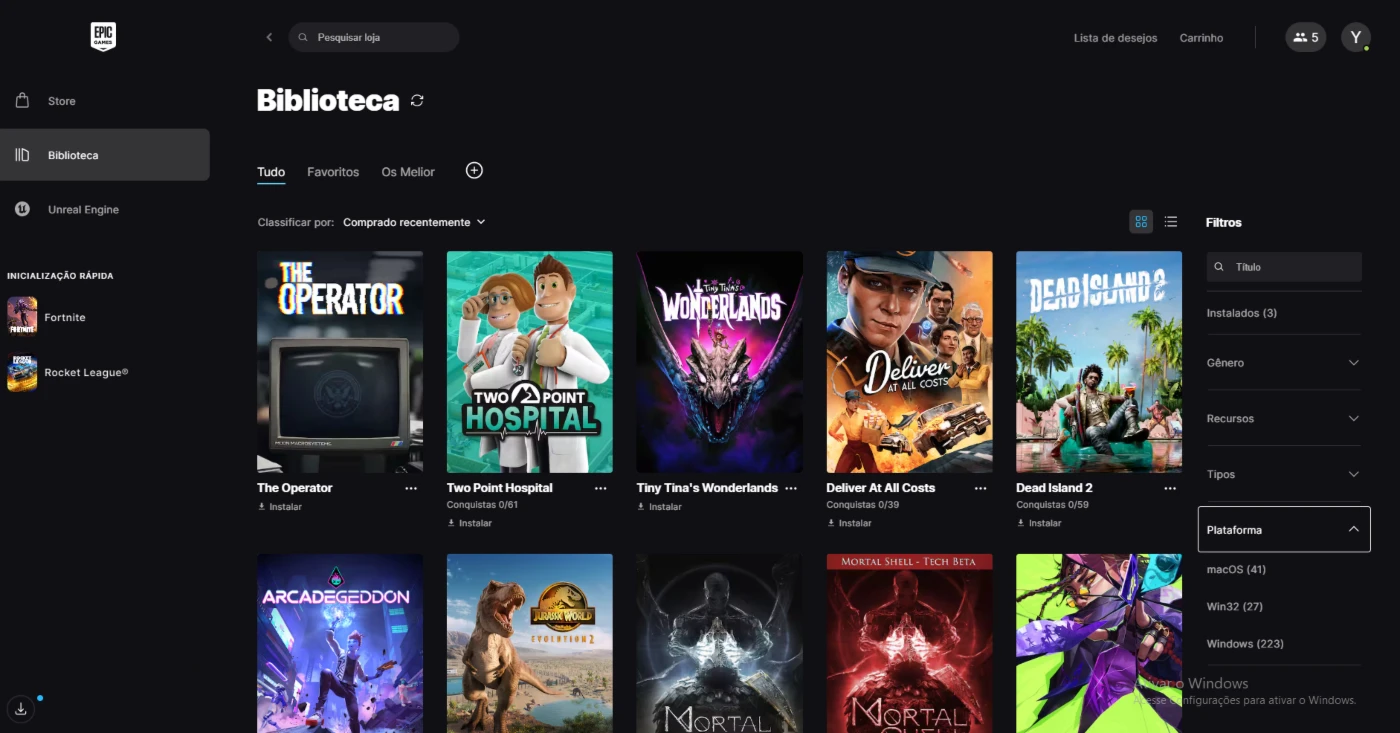Open the Arcadegeddon cover
Viewport: 1400px width, 733px height.
click(340, 643)
